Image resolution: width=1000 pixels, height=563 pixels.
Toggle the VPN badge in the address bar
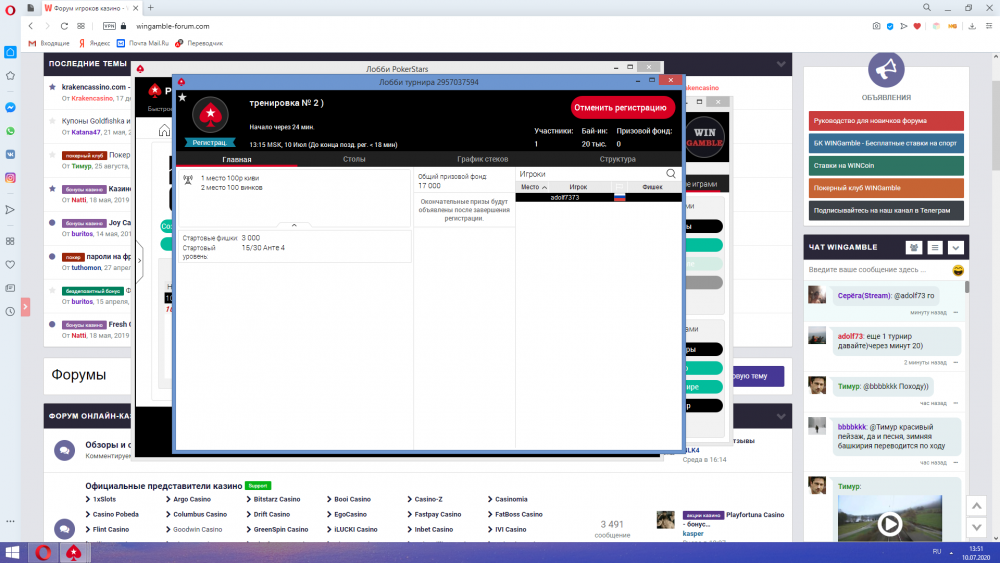[x=108, y=26]
